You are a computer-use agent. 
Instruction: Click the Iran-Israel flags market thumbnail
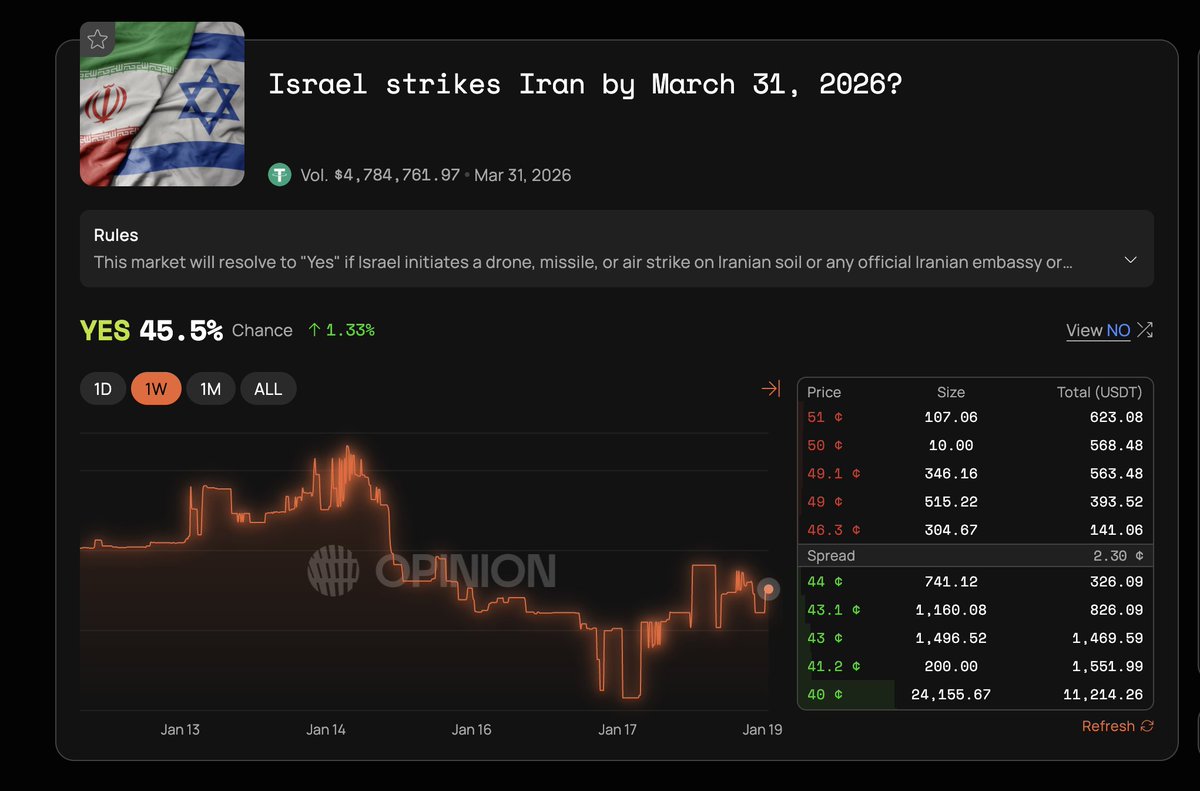[162, 104]
